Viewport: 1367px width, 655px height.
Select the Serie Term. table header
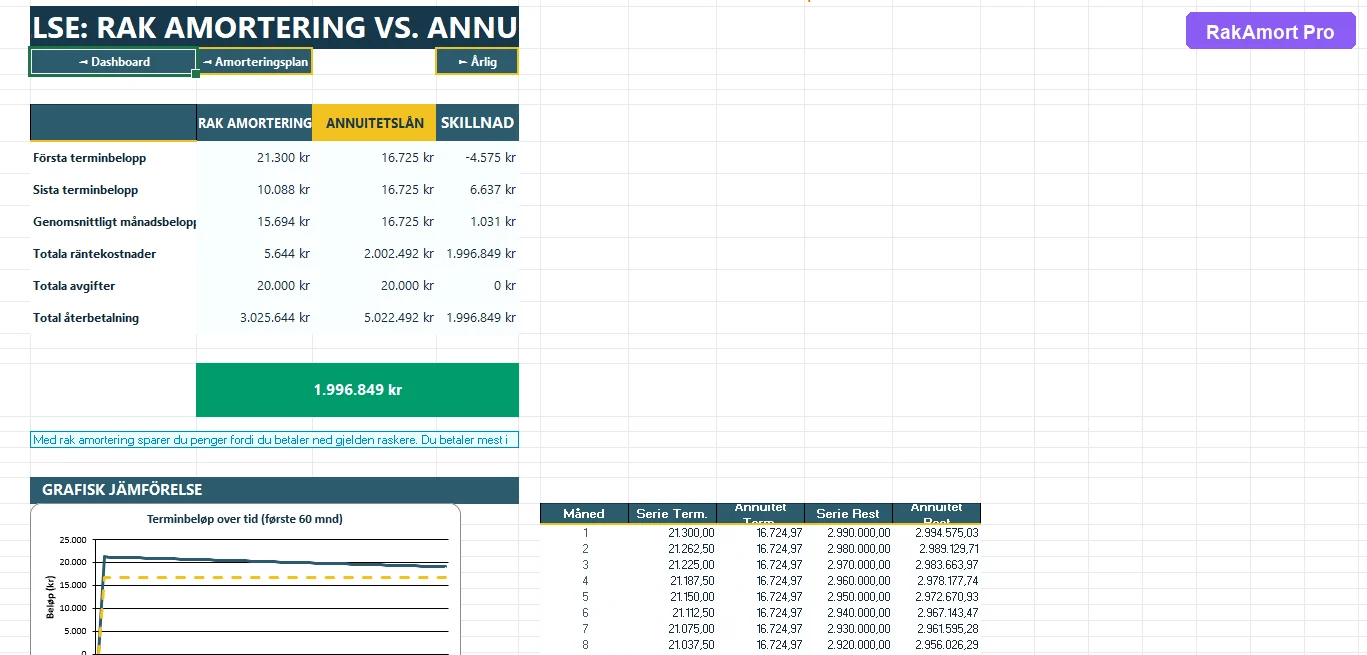point(672,514)
